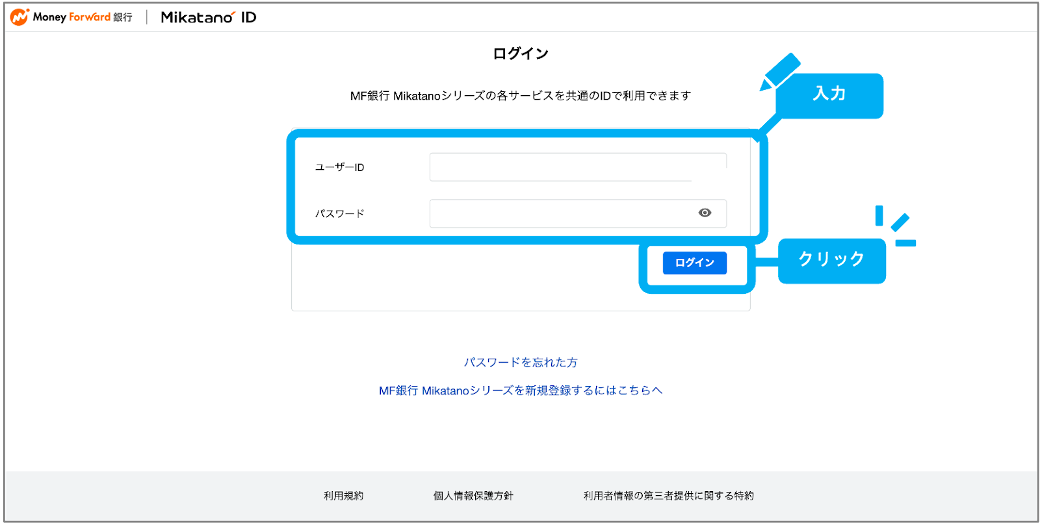Click the ユーザーID input field
1040x524 pixels.
click(x=578, y=167)
